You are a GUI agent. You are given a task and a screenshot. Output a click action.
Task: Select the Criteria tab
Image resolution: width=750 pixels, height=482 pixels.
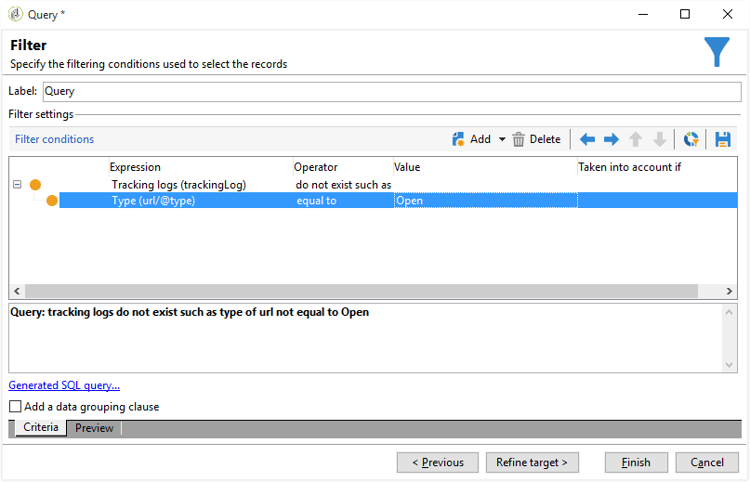click(x=40, y=428)
